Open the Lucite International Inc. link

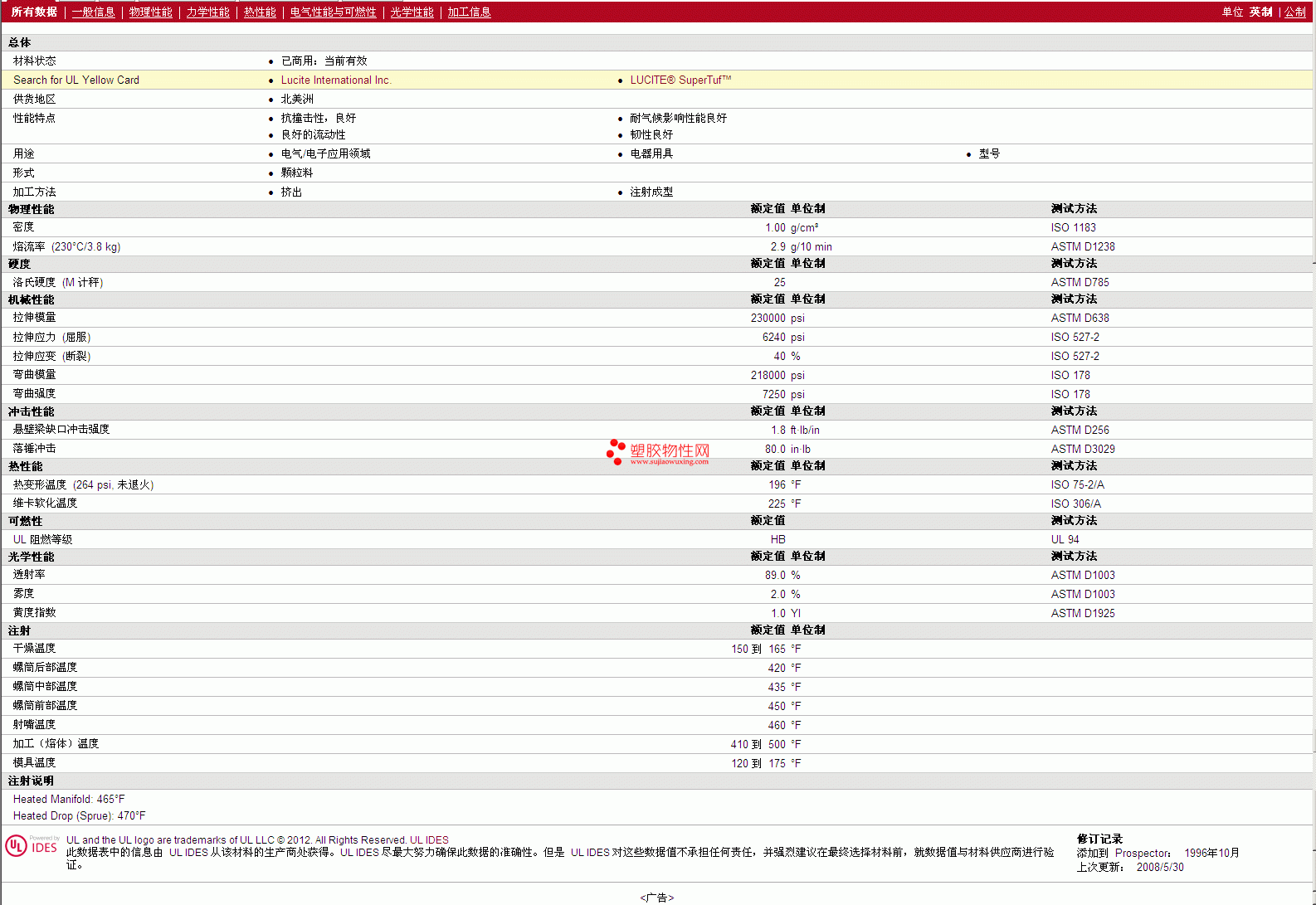click(x=336, y=80)
